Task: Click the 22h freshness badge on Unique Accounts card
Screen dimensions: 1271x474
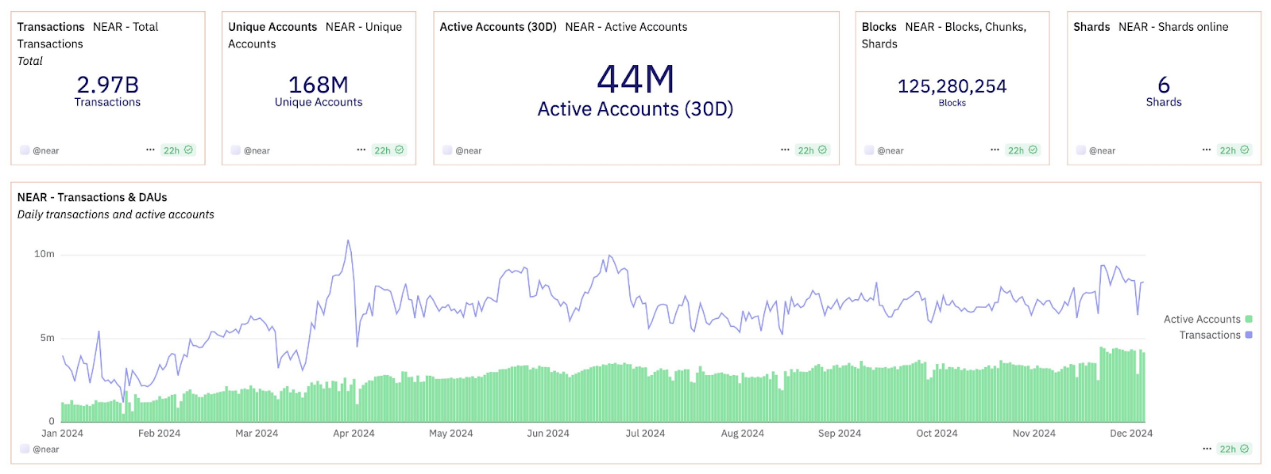Action: click(389, 150)
